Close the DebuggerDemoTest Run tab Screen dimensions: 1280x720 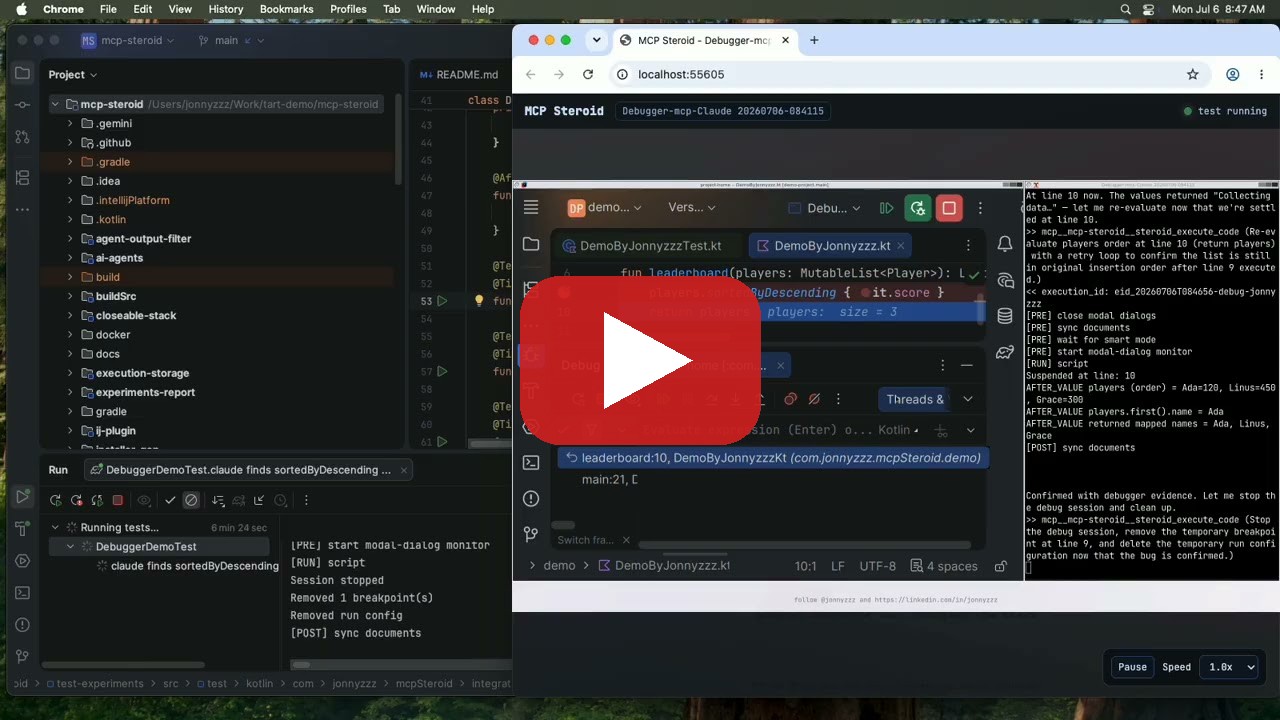[404, 469]
